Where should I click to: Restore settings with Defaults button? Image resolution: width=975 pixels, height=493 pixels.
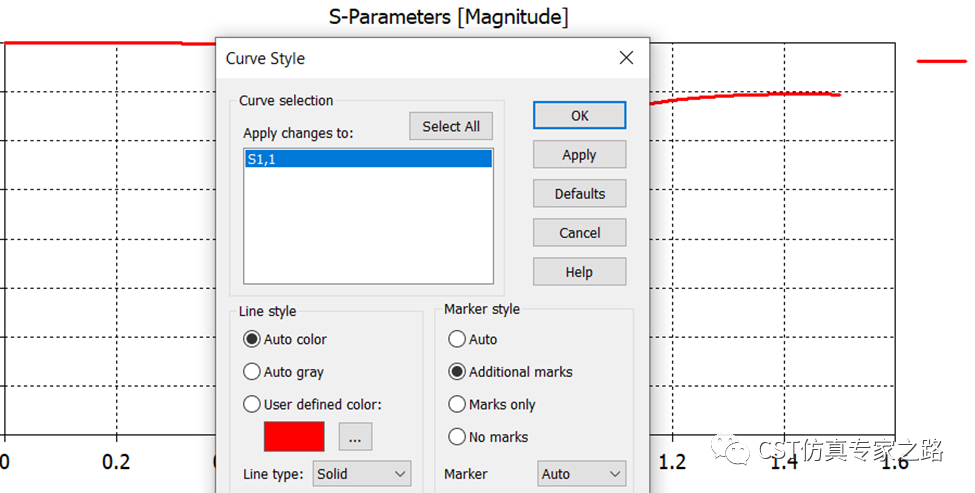(x=580, y=194)
